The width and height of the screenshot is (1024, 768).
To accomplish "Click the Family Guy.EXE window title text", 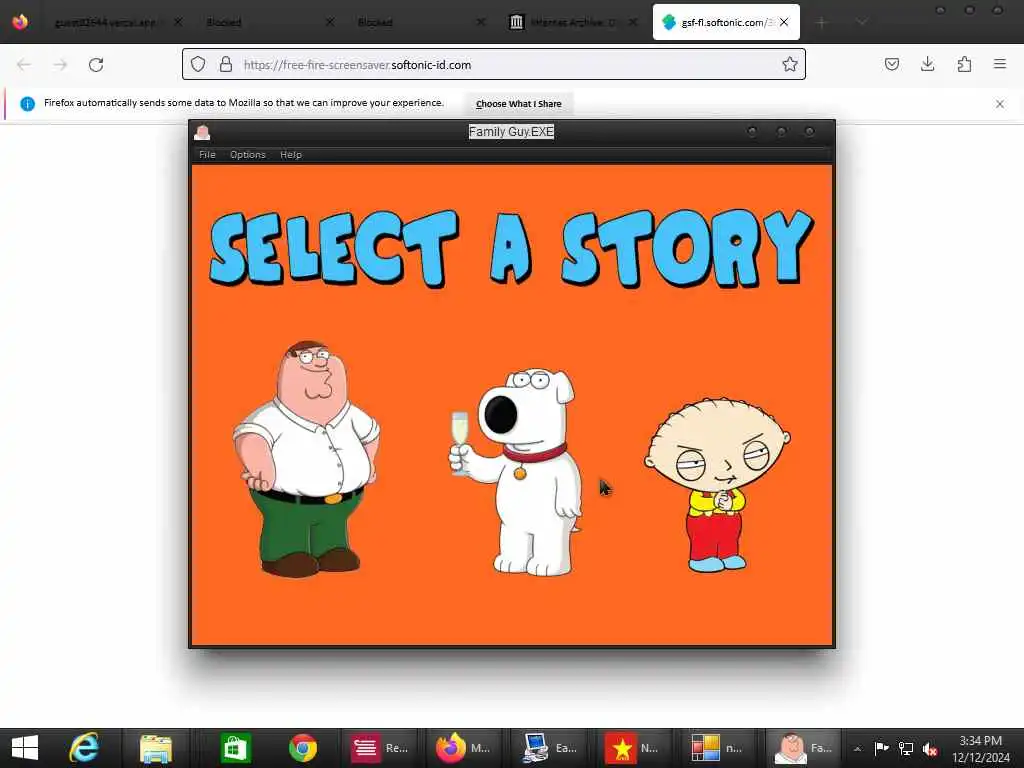I will [511, 132].
